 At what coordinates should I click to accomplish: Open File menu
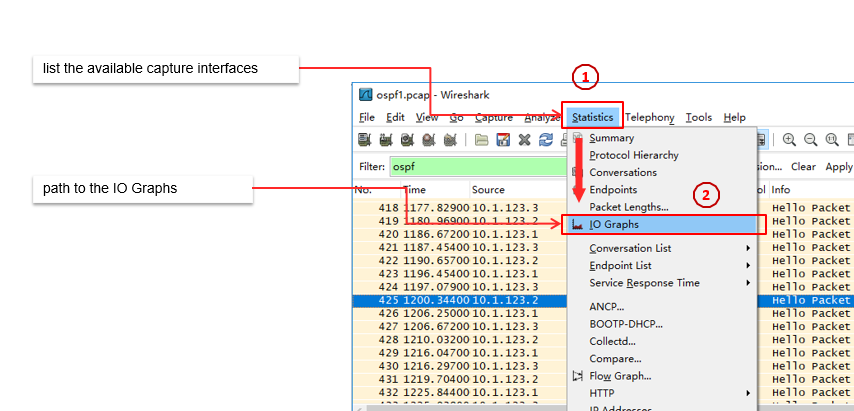[x=367, y=118]
